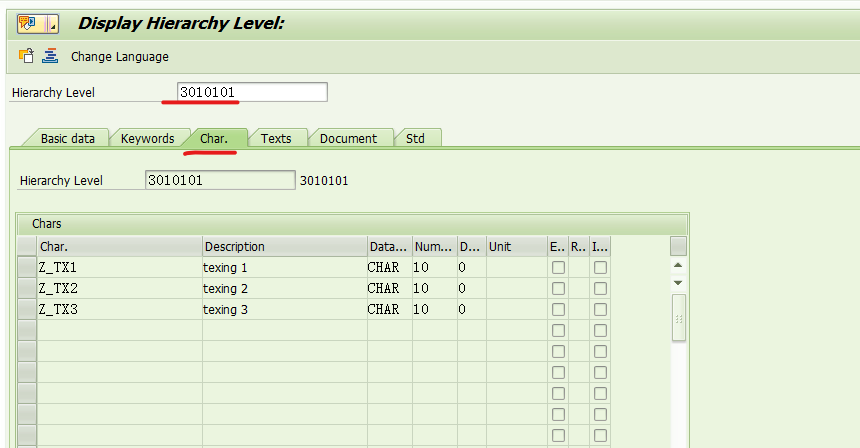The image size is (860, 448).
Task: Open the Document tab
Action: tap(348, 138)
